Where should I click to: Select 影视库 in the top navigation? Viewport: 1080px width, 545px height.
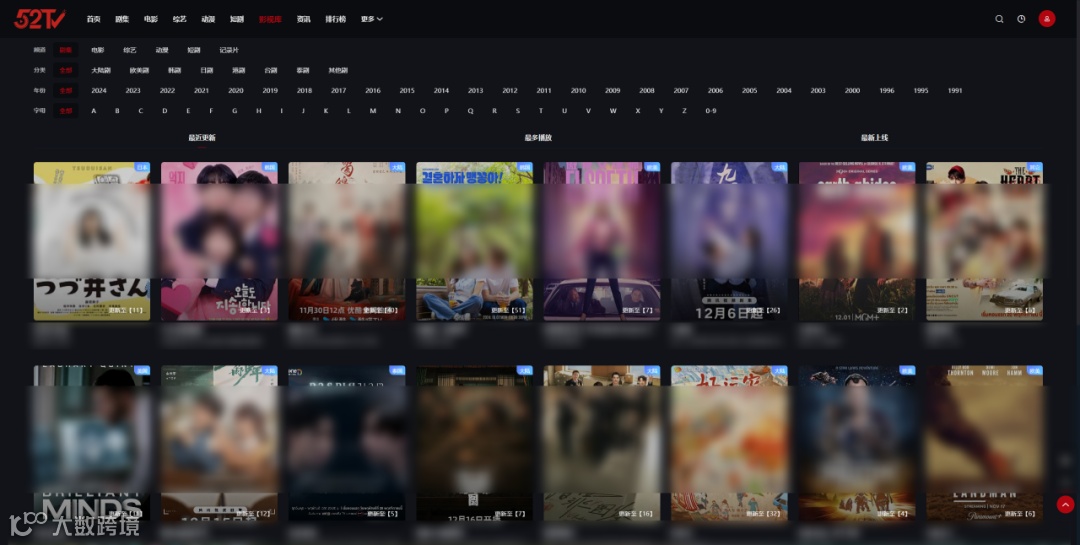(270, 19)
